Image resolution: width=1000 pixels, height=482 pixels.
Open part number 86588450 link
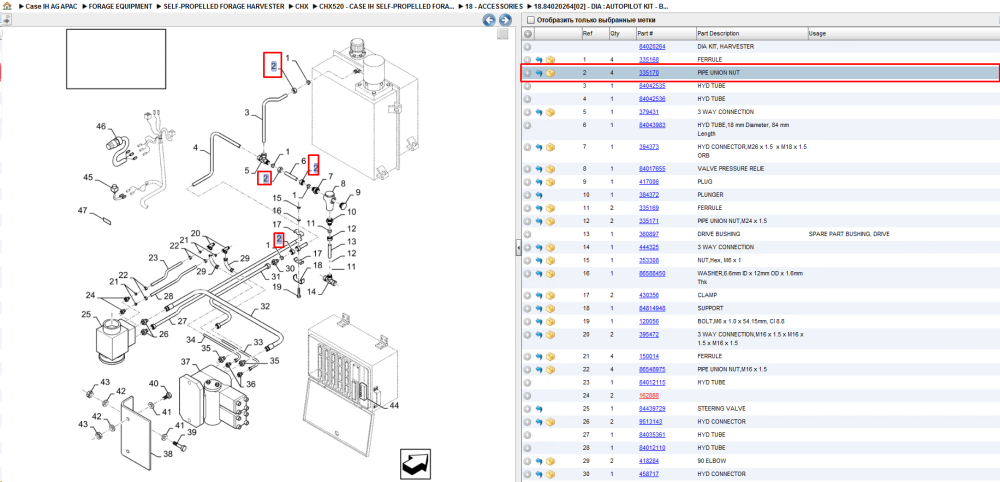652,273
